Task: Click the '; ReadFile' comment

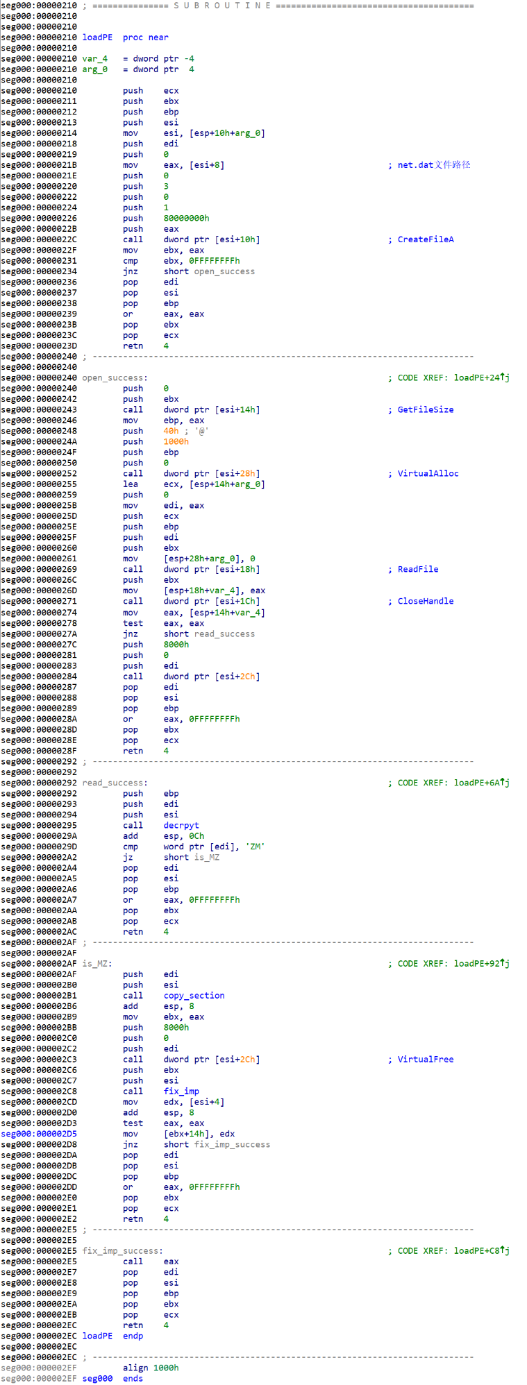Action: (412, 569)
